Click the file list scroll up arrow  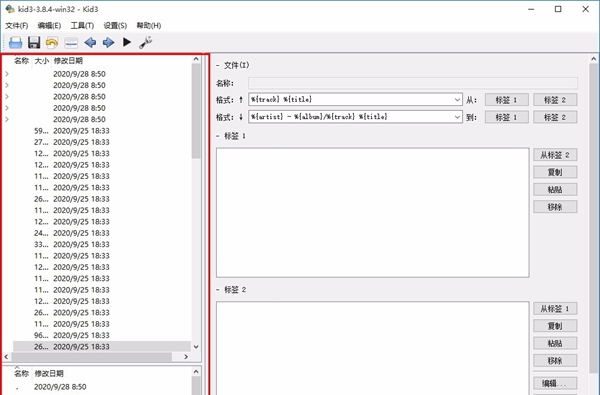[196, 59]
